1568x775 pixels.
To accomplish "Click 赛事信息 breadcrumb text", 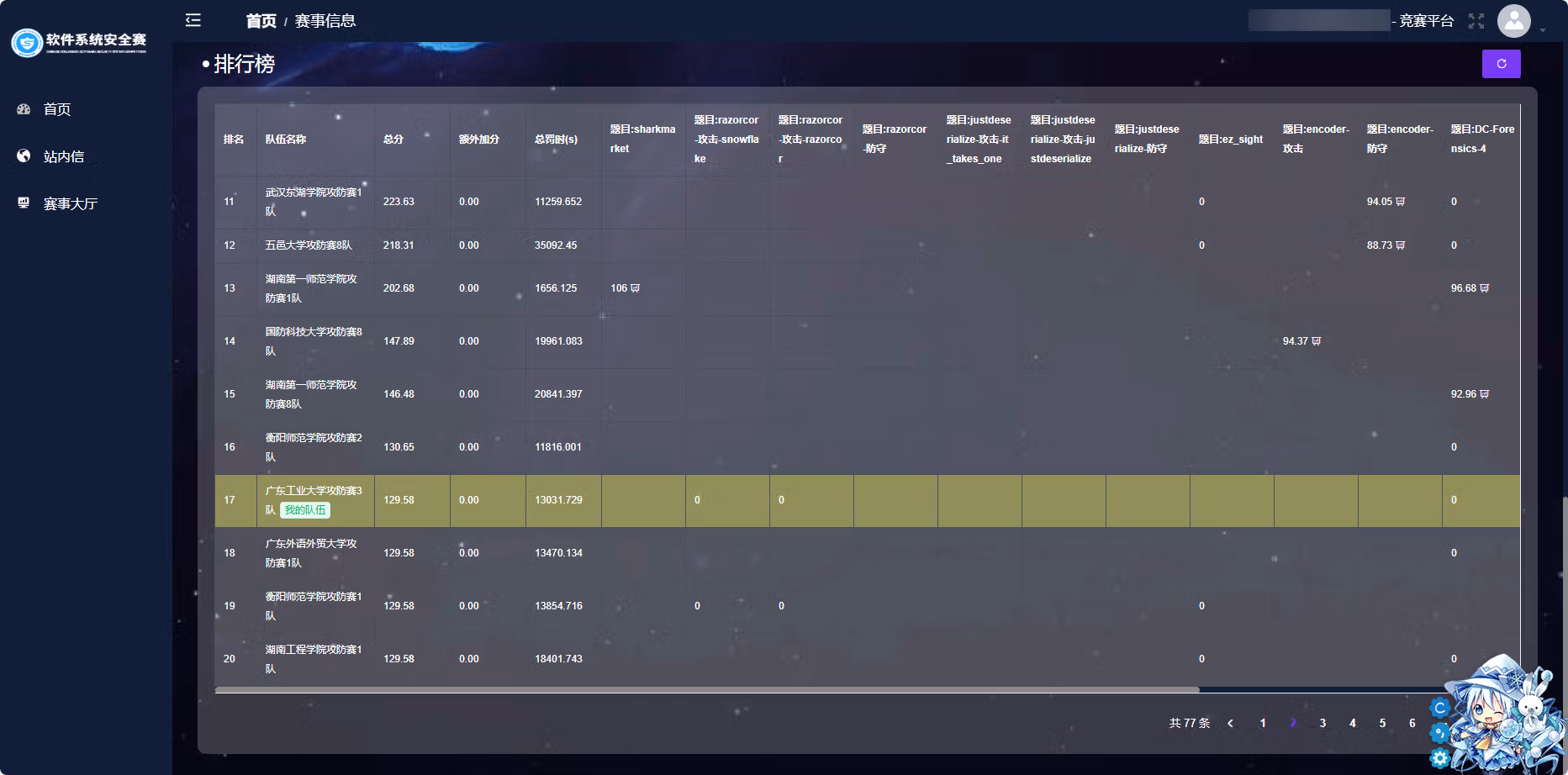I will click(x=325, y=21).
